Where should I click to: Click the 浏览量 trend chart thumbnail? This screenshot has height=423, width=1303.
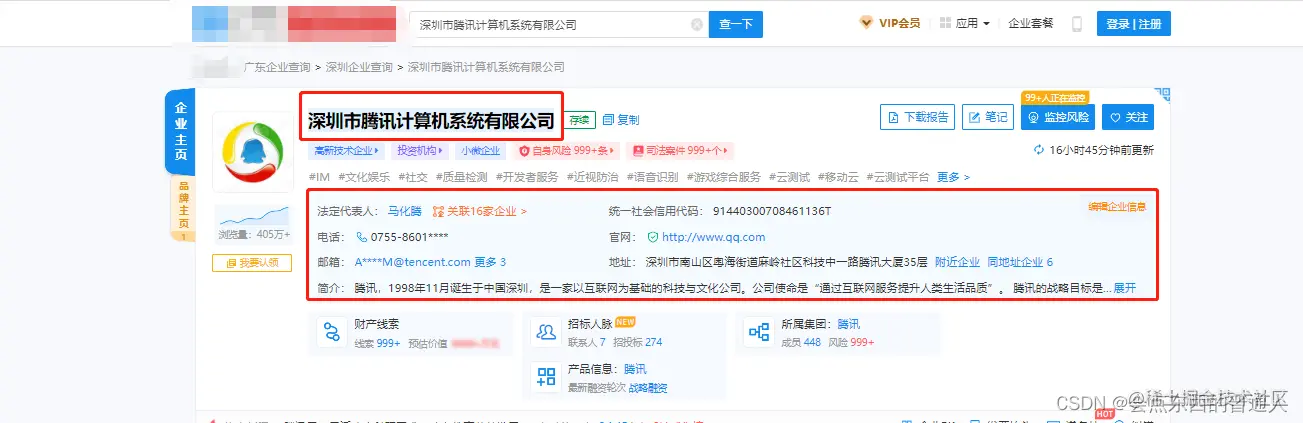click(x=253, y=216)
